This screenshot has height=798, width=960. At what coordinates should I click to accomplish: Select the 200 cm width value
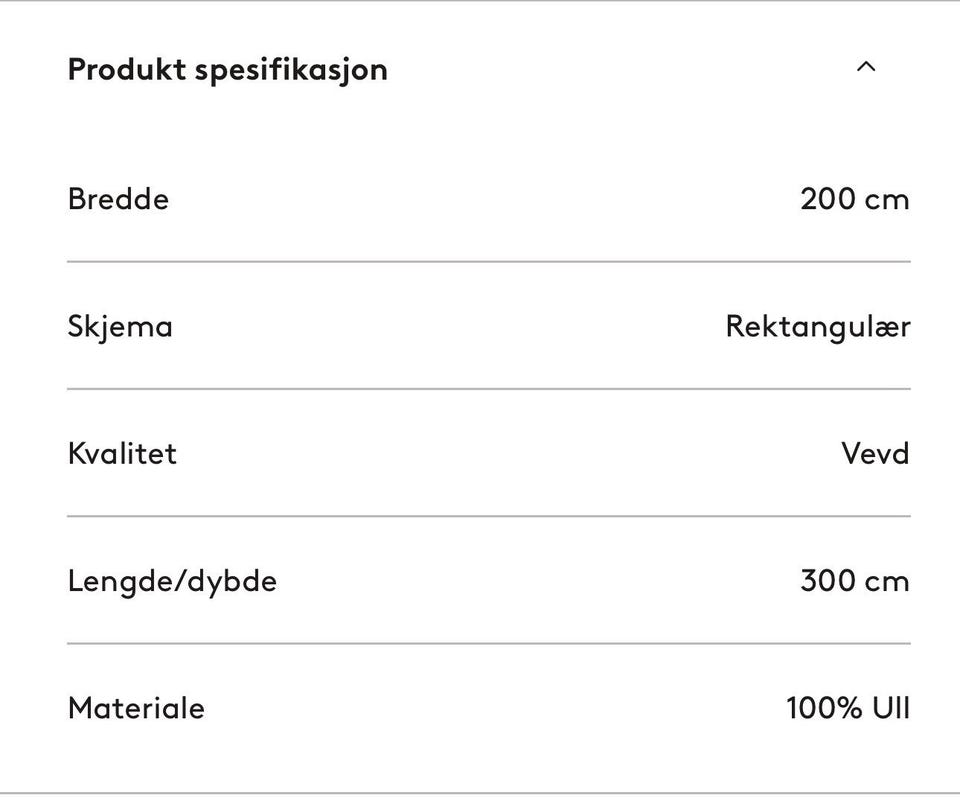[x=854, y=199]
